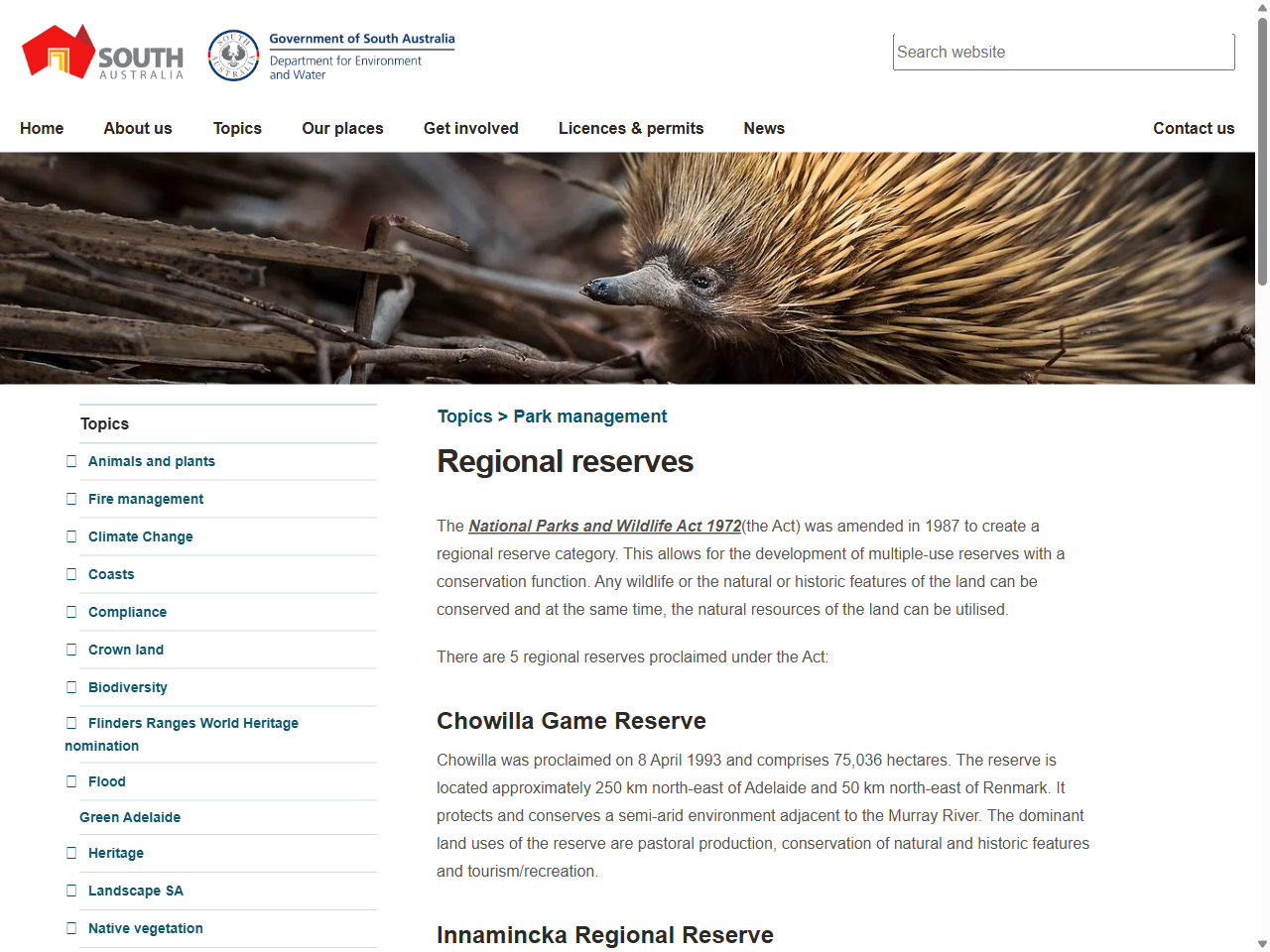Expand the Landscape SA topic
Screen dimensions: 1270x952
[70, 891]
